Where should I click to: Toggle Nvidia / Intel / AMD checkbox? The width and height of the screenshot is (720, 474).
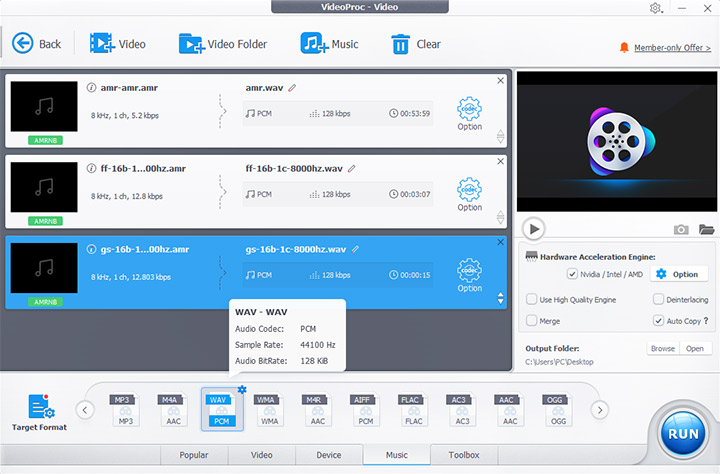[572, 274]
